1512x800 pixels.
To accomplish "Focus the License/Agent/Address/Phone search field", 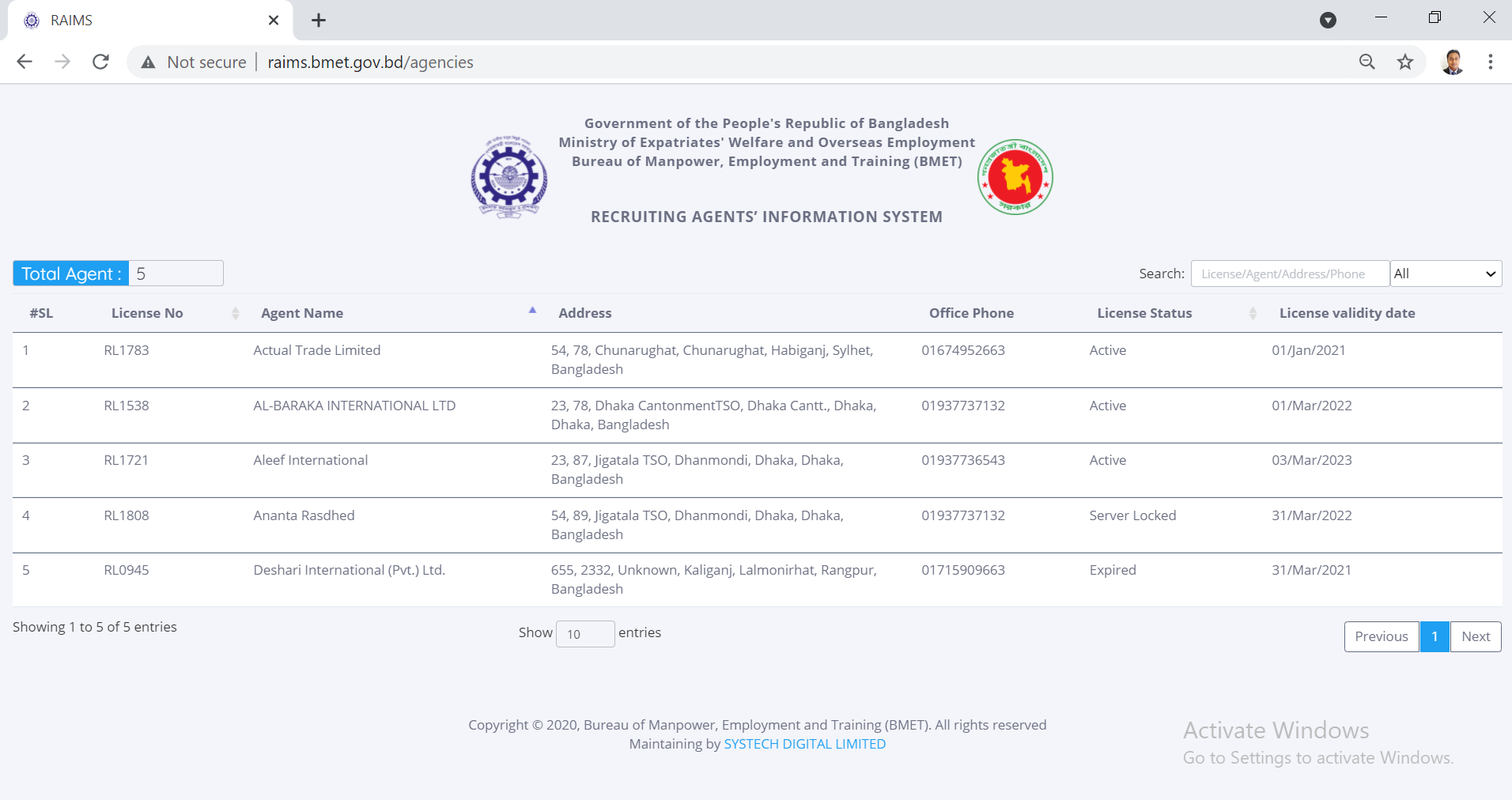I will (1289, 274).
